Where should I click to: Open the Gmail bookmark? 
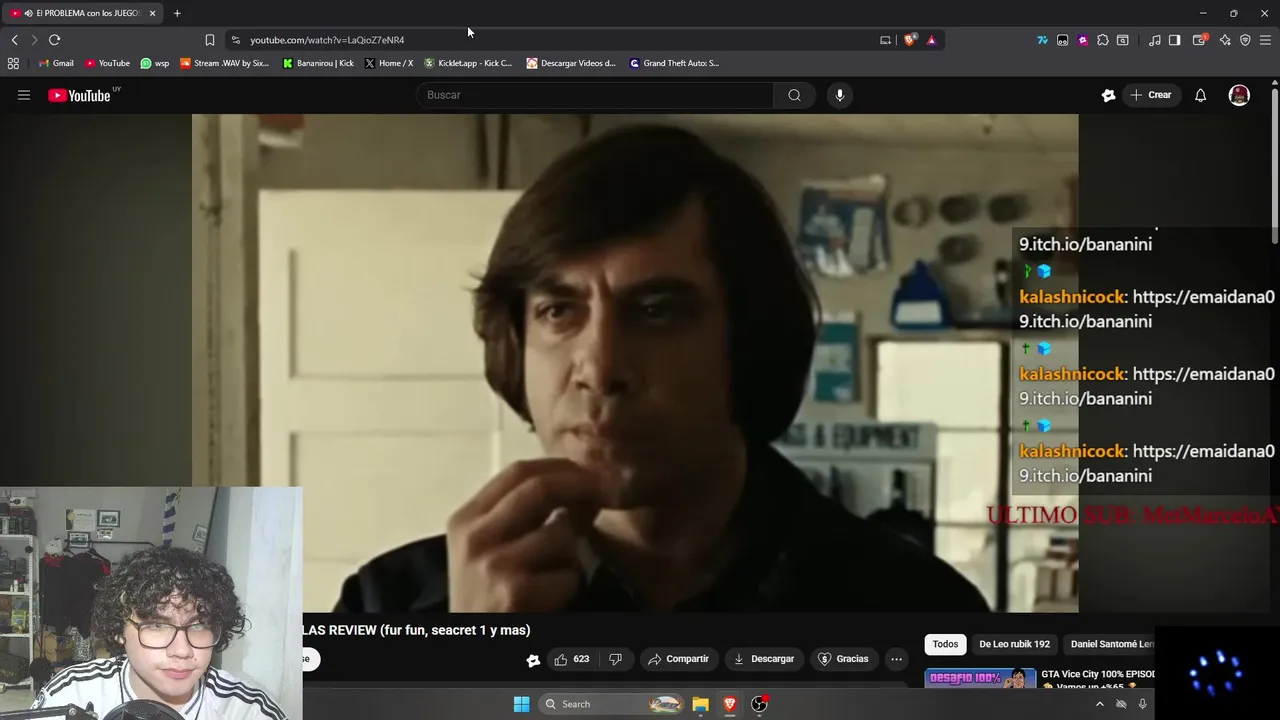[x=56, y=63]
